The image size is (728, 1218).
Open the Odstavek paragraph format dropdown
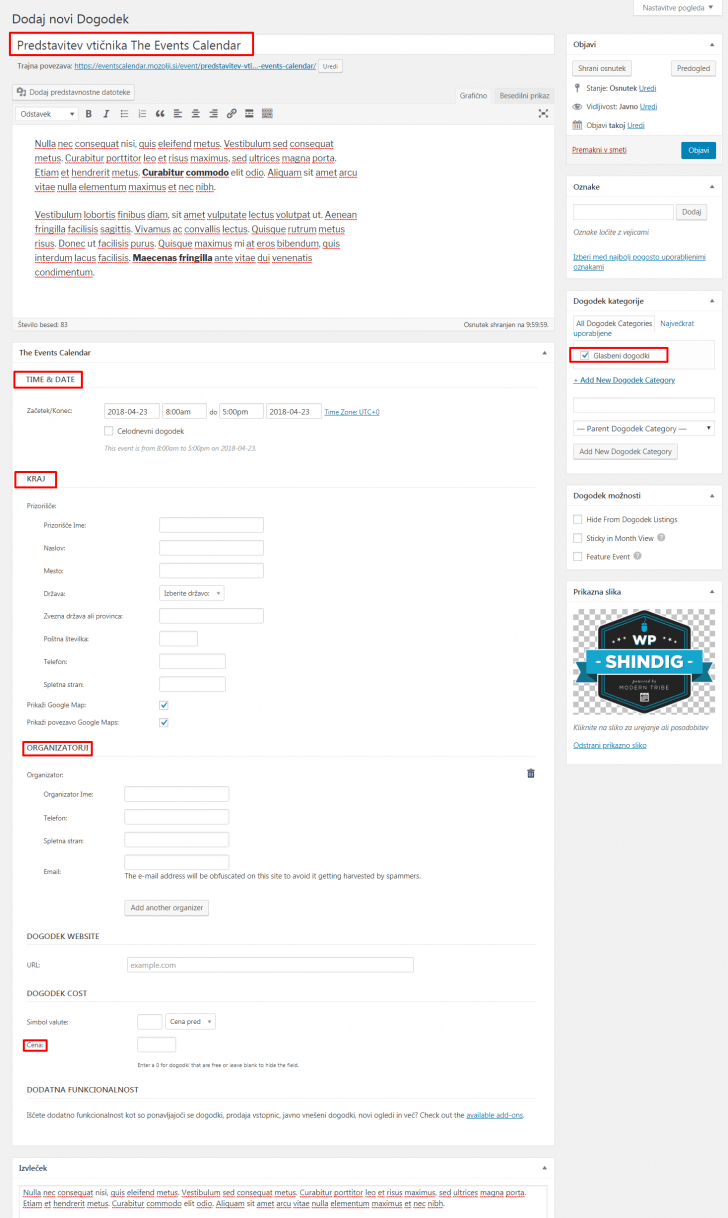coord(47,114)
